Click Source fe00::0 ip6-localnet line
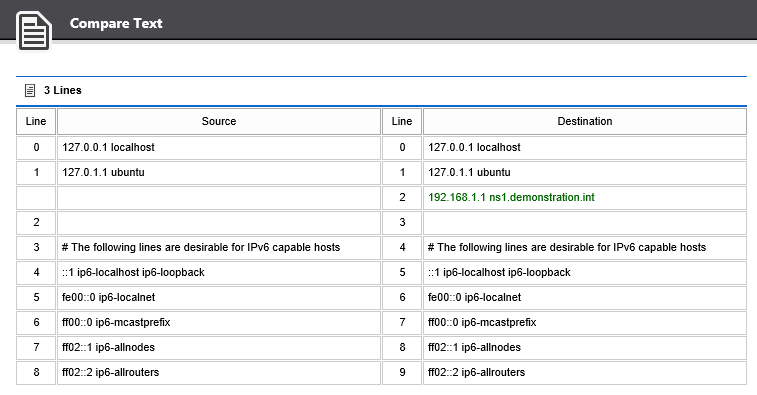Viewport: 757px width, 395px height. pos(219,297)
